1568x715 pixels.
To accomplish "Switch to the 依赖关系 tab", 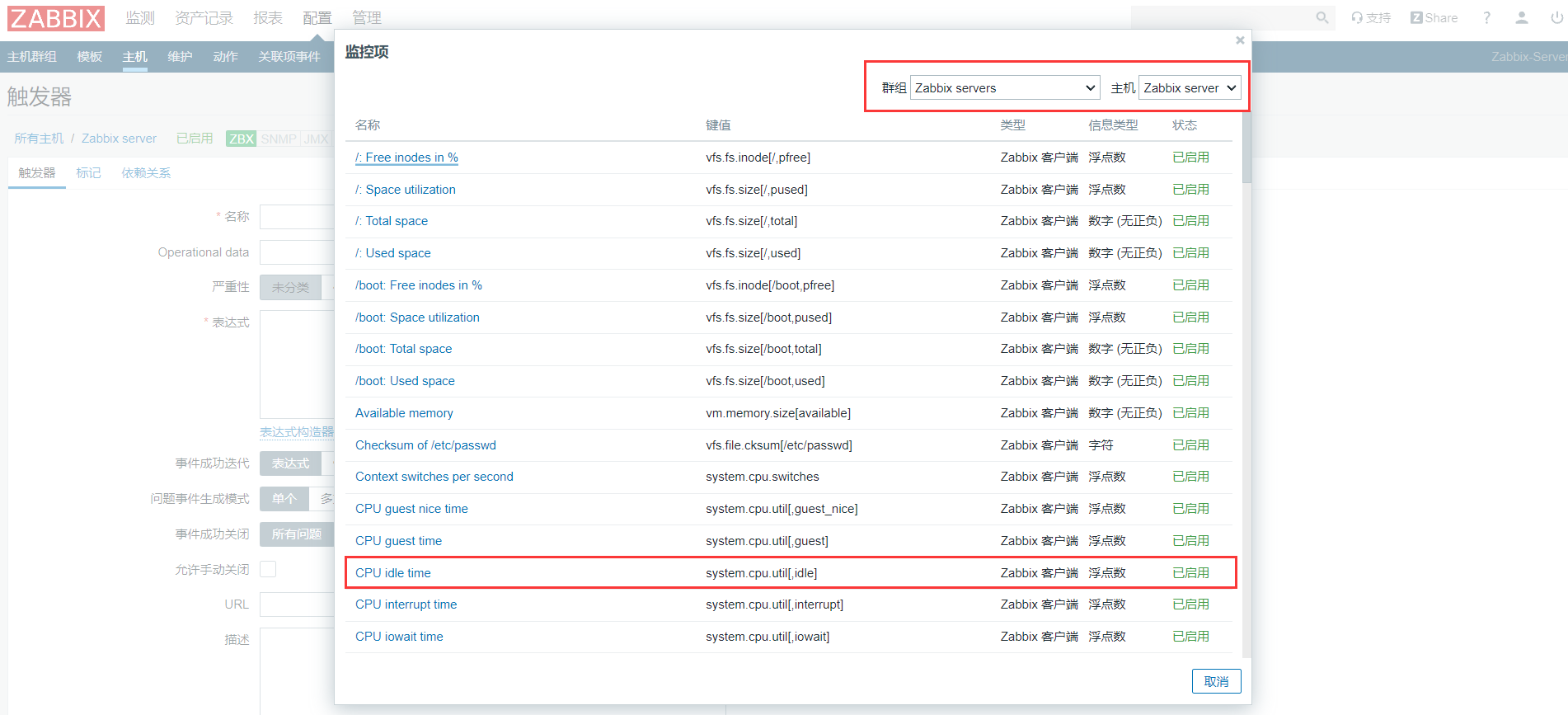I will [x=146, y=172].
